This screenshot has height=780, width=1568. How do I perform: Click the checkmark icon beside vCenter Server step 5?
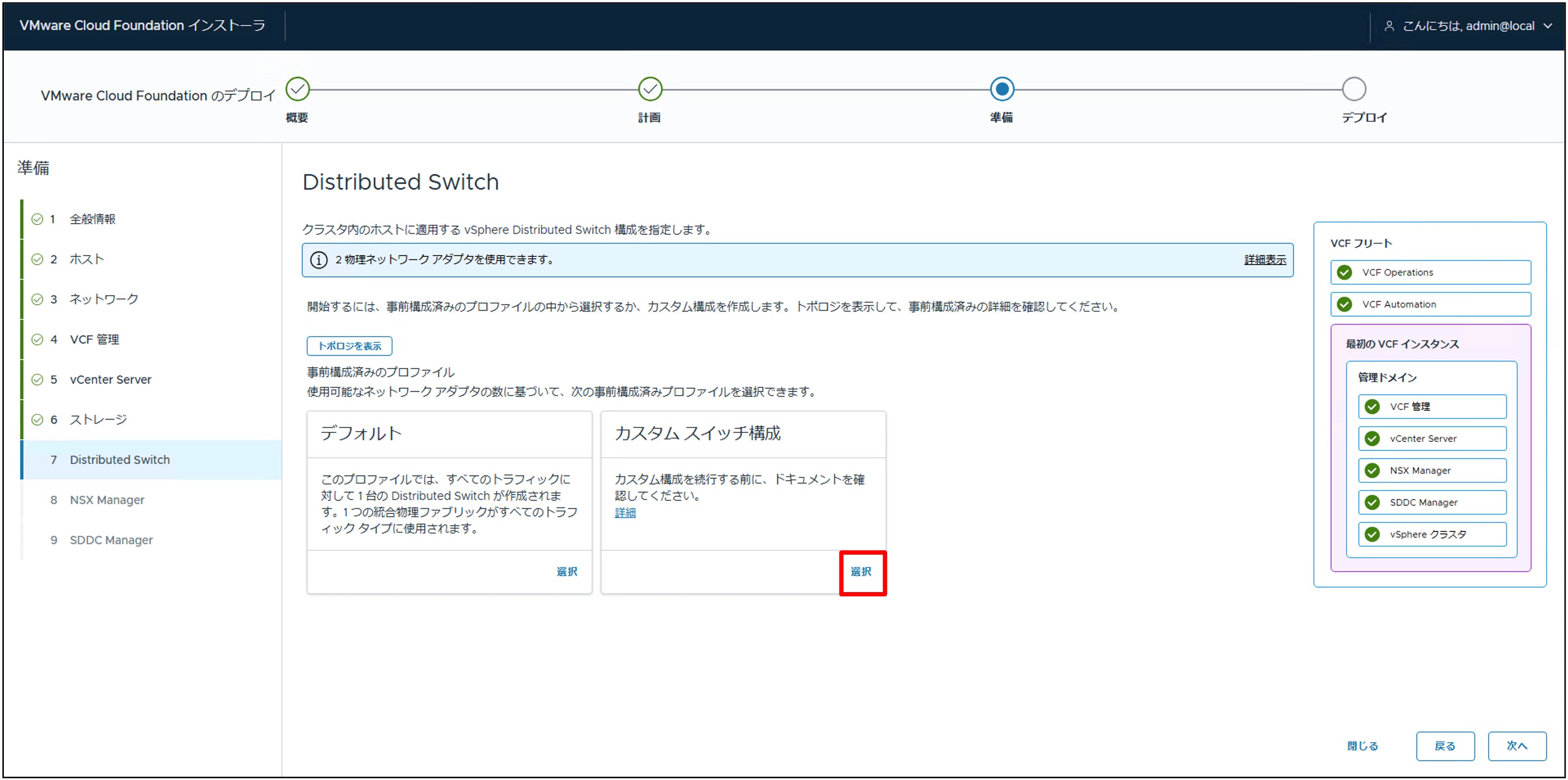(x=37, y=379)
